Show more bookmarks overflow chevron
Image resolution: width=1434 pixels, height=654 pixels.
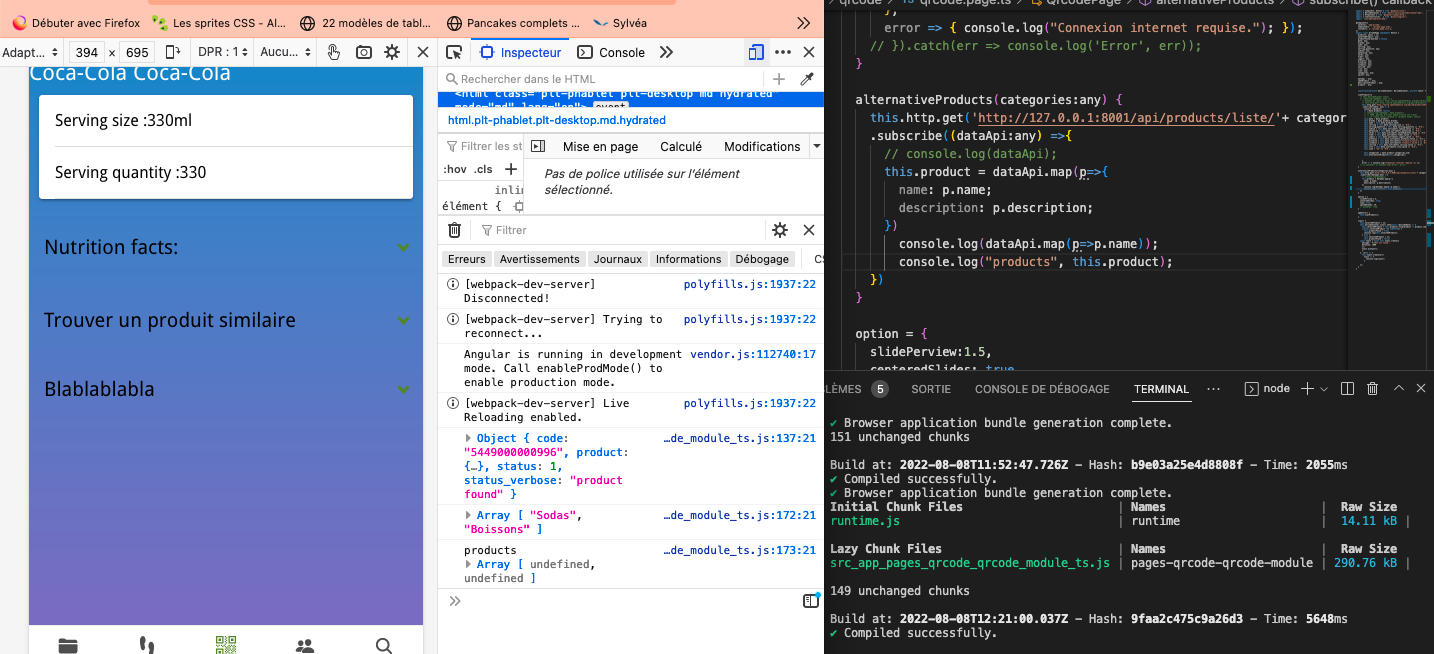803,22
